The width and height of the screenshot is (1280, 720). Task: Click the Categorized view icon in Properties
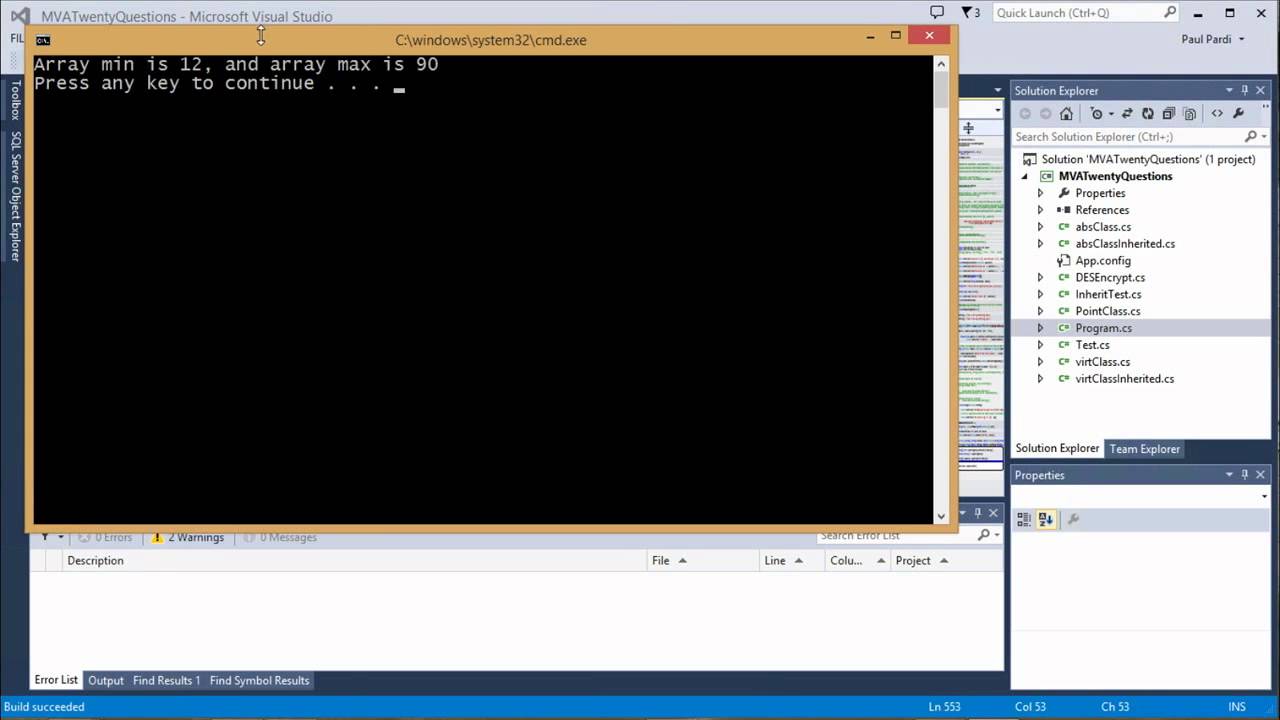[x=1024, y=519]
